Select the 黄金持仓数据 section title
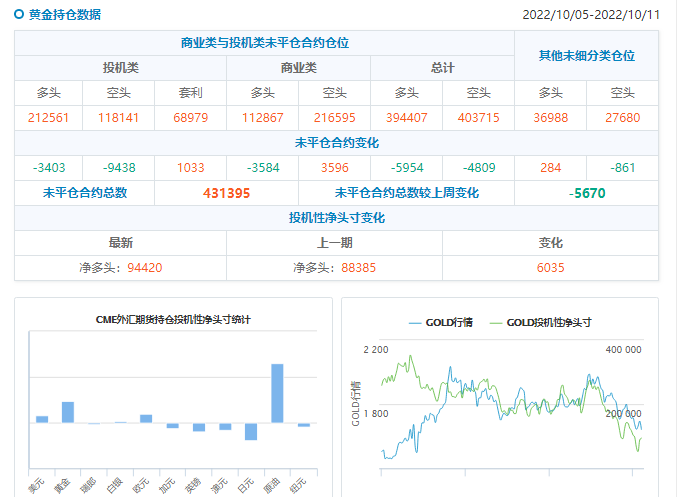 tap(65, 15)
